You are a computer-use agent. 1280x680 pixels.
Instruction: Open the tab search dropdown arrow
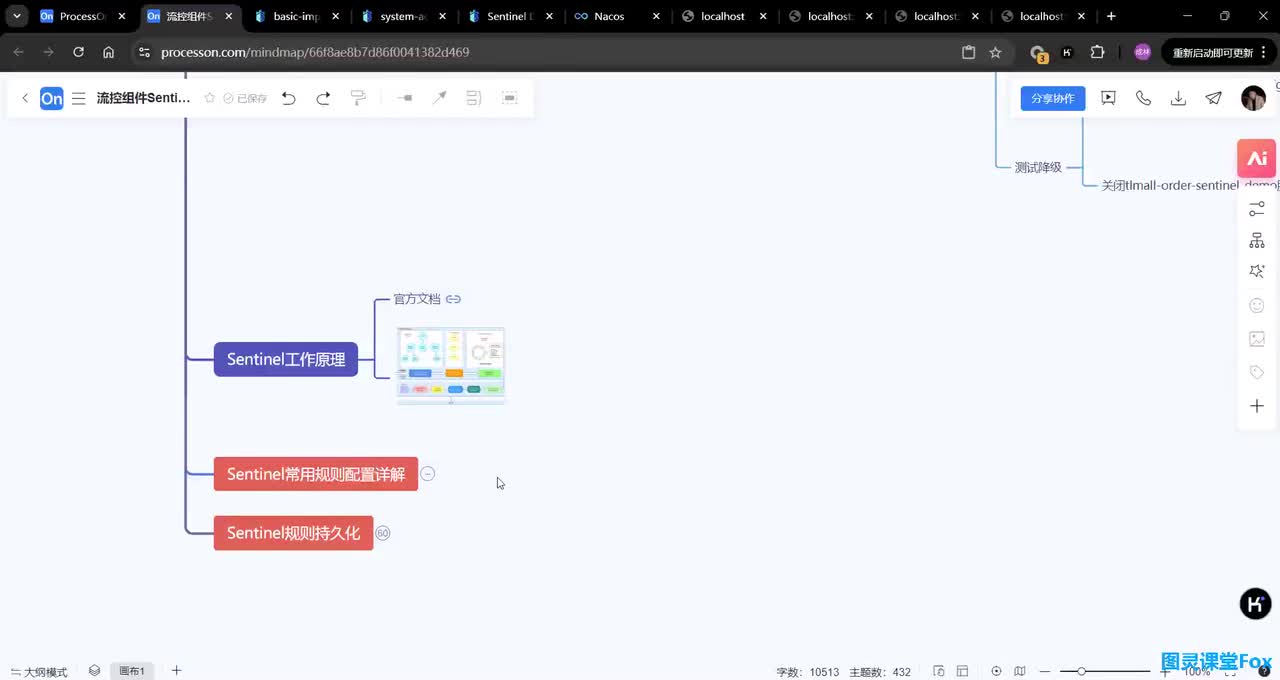click(x=17, y=16)
